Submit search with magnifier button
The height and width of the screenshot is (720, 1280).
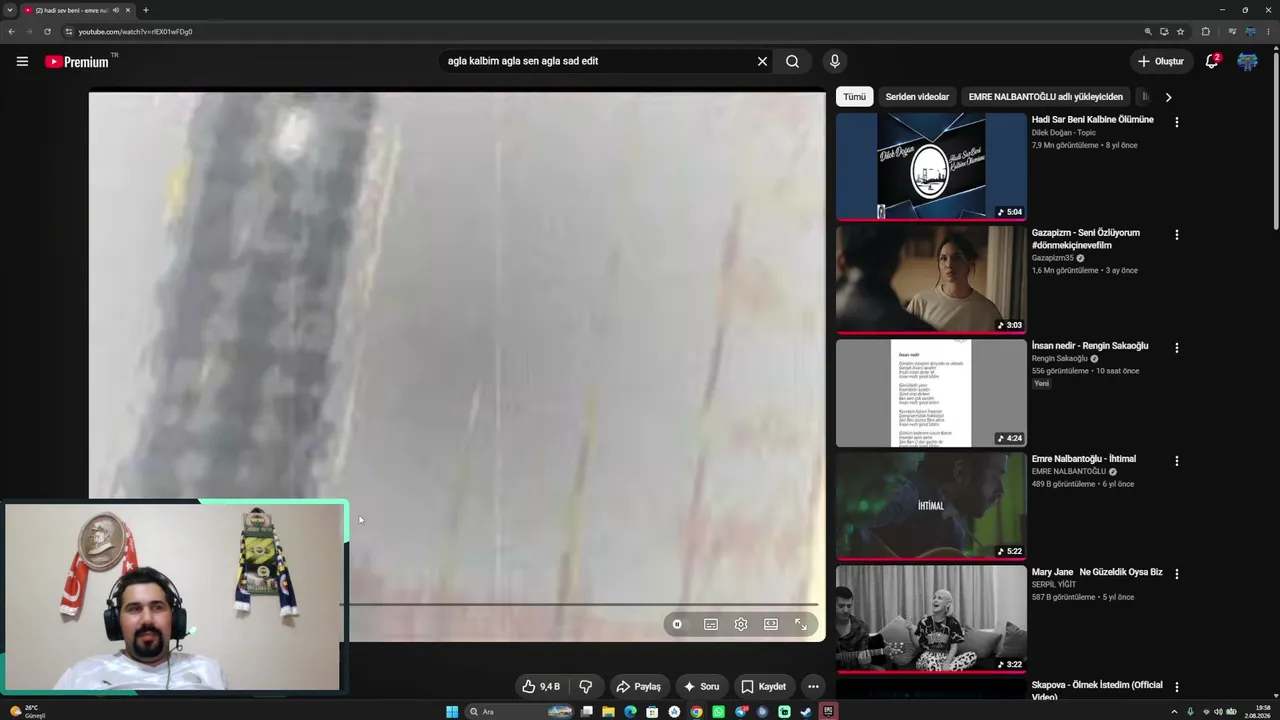(x=792, y=61)
